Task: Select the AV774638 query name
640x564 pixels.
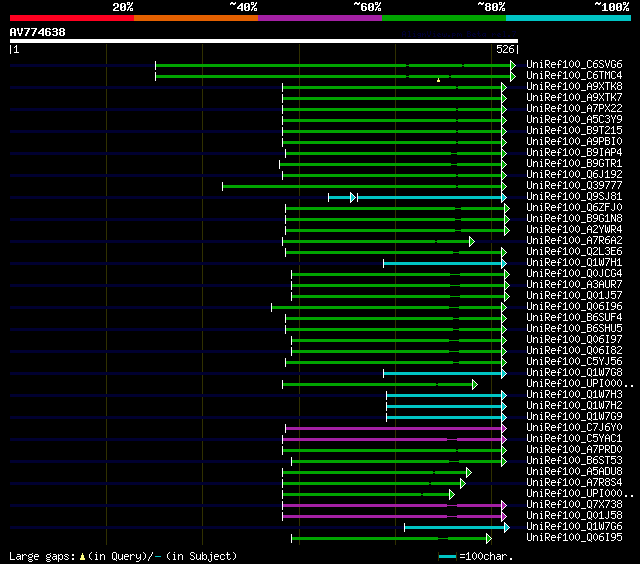Action: click(38, 32)
